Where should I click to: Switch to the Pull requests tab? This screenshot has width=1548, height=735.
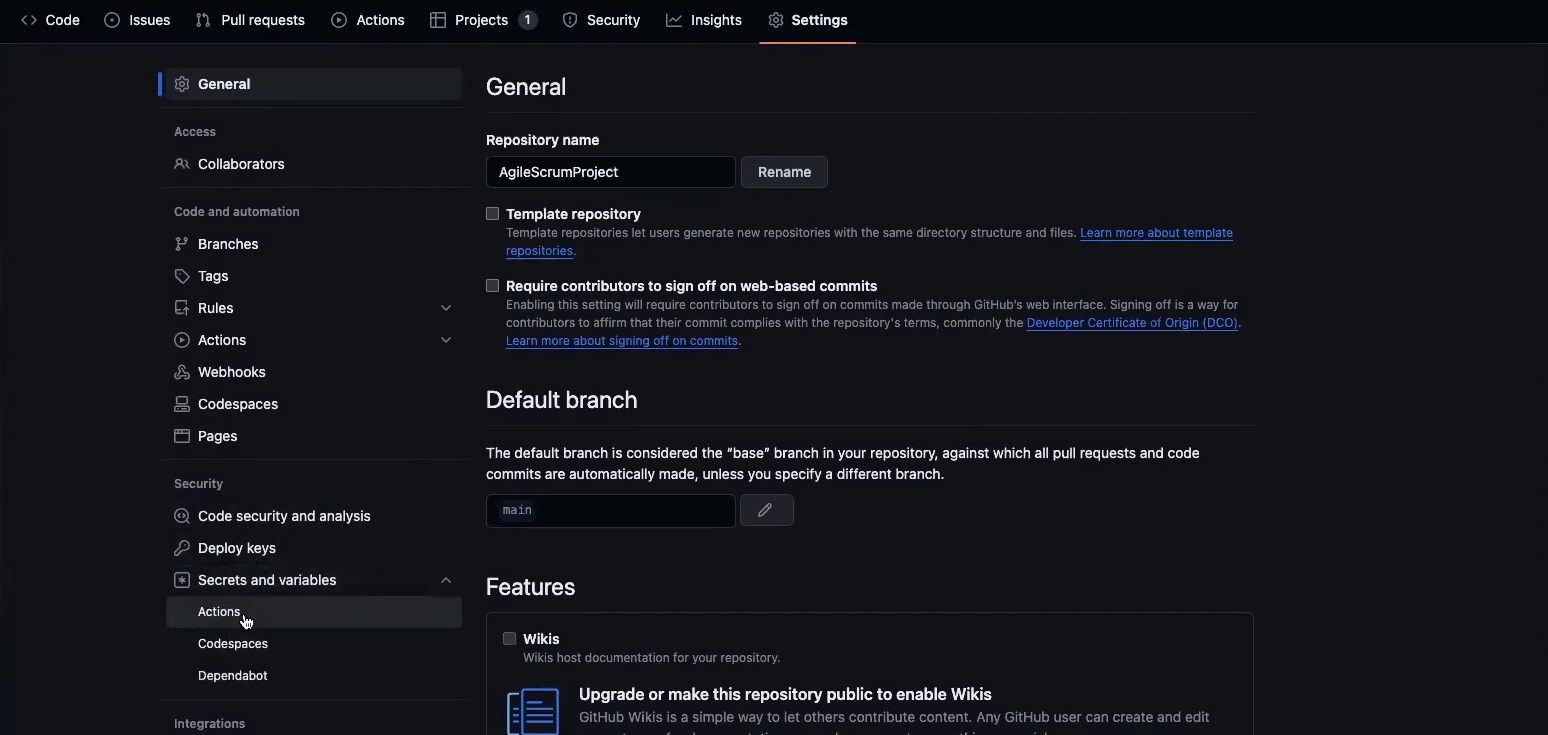pyautogui.click(x=251, y=20)
